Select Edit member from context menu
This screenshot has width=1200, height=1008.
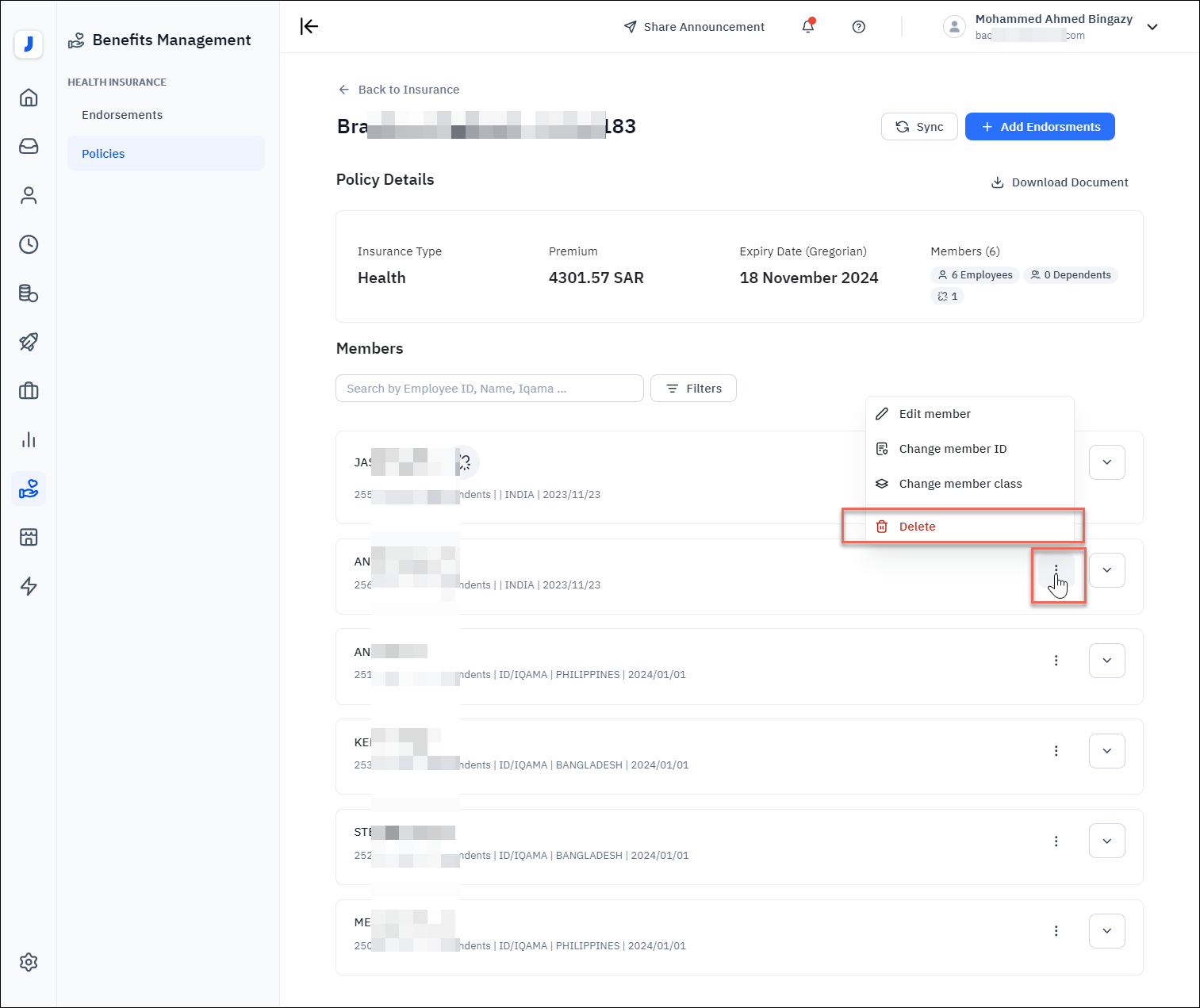(934, 414)
